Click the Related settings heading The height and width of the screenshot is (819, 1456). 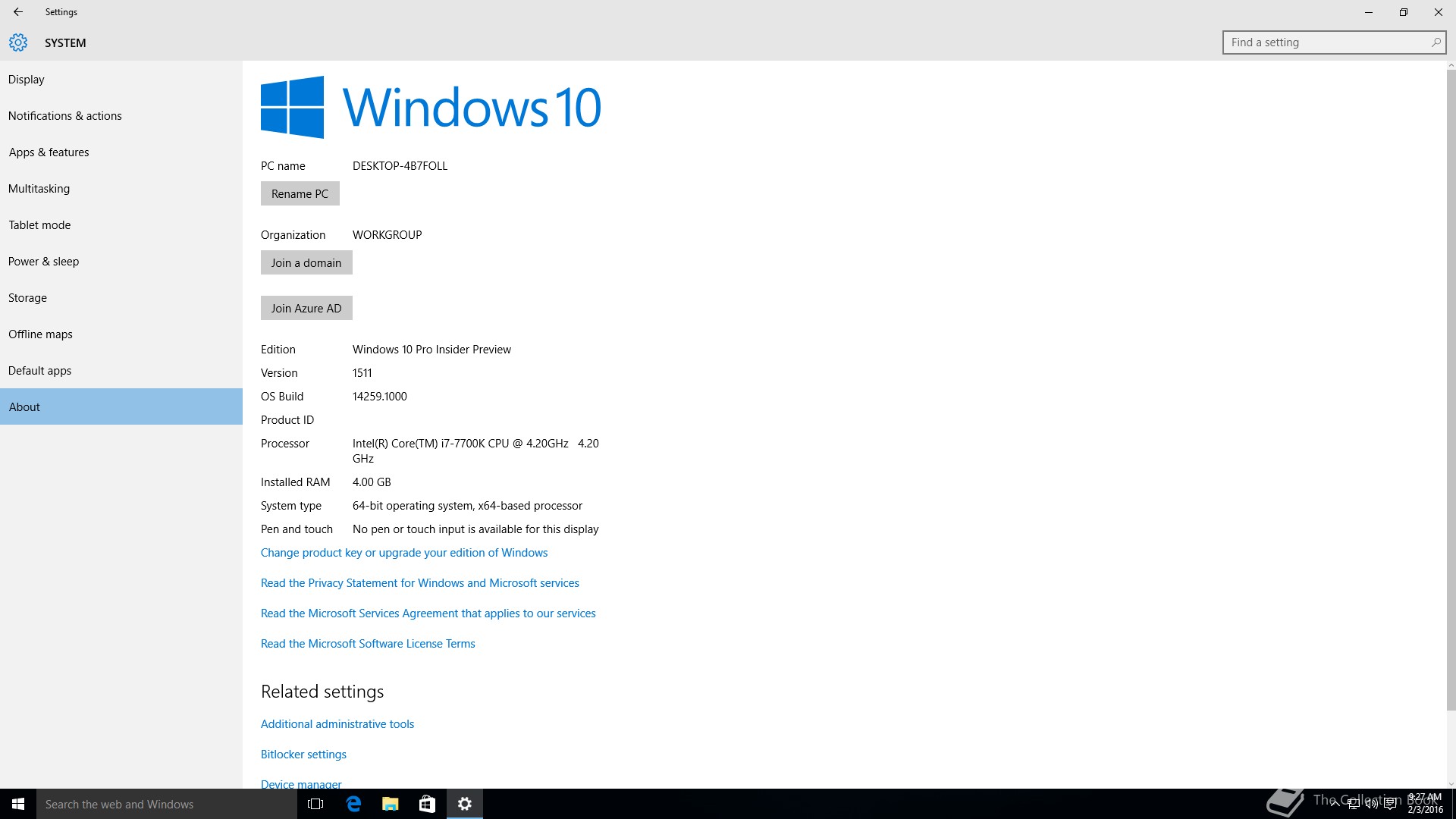pyautogui.click(x=322, y=692)
